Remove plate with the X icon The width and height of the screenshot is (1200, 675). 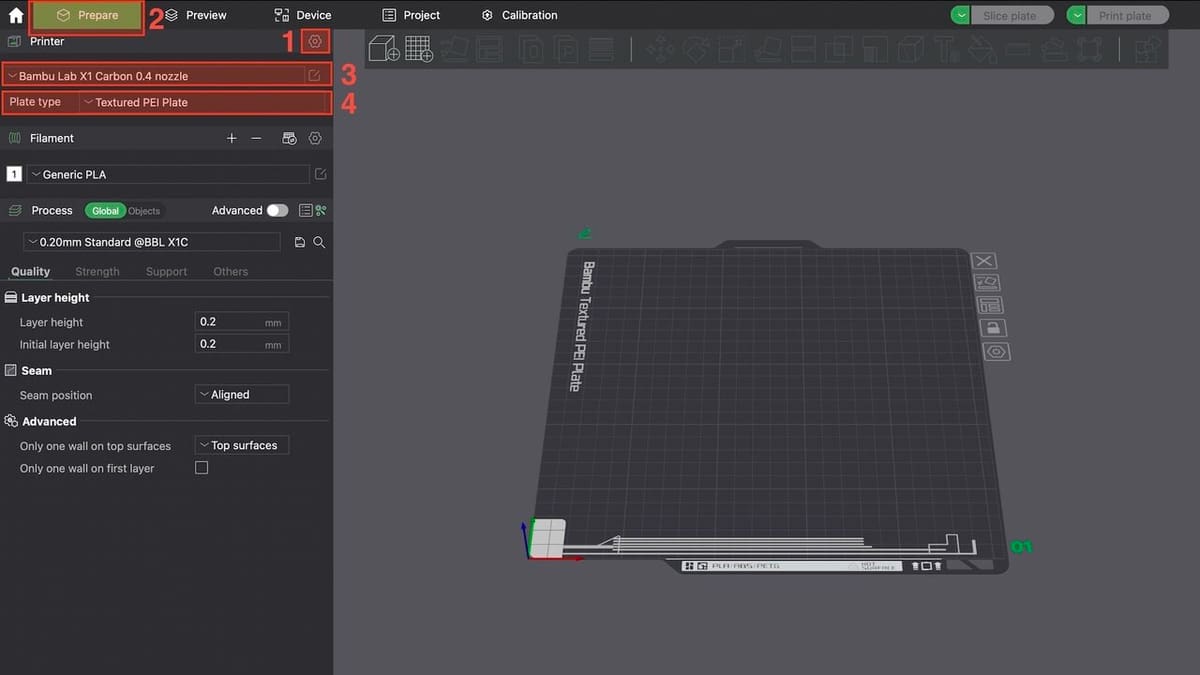point(983,261)
